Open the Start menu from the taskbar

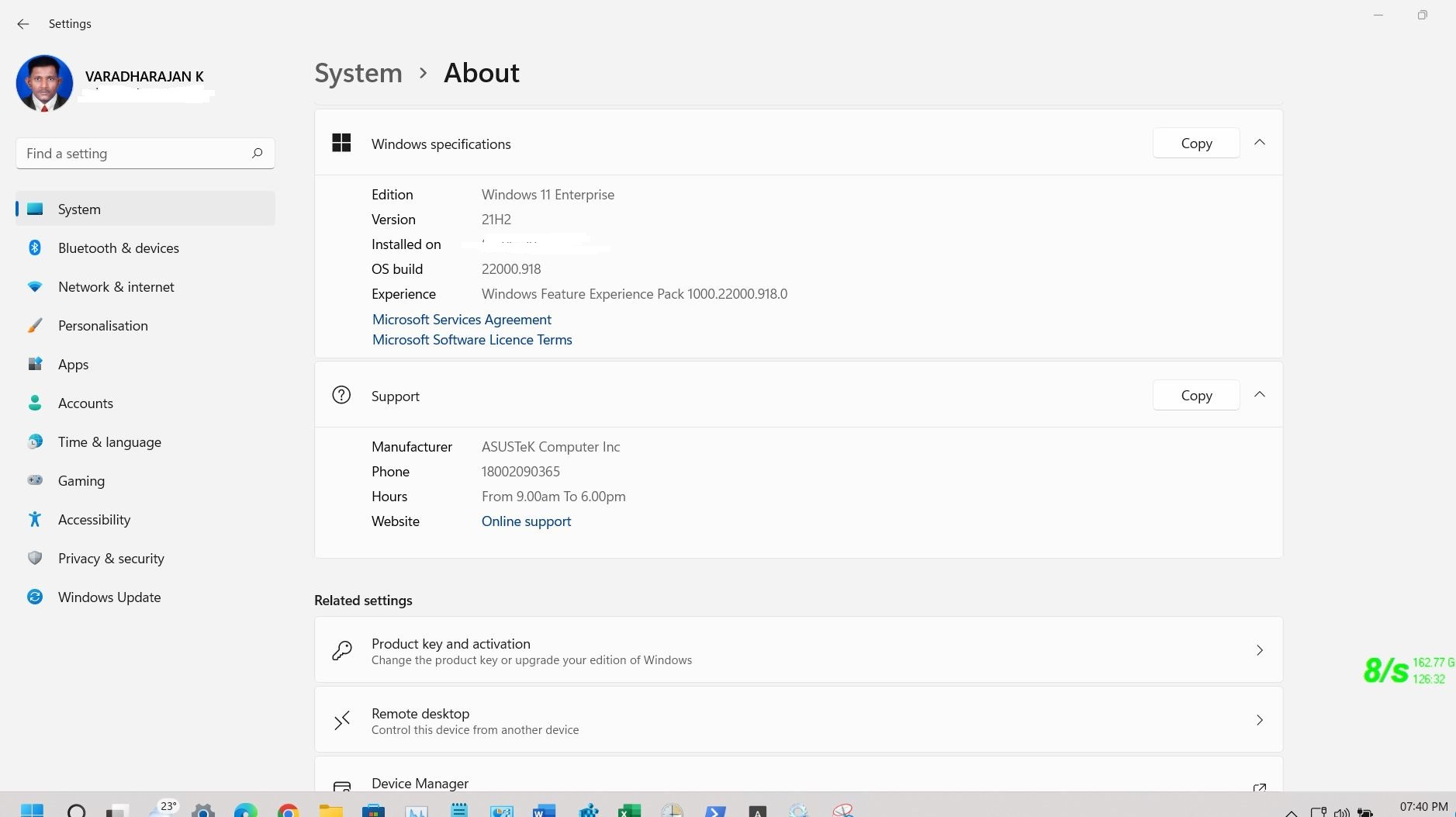tap(32, 811)
